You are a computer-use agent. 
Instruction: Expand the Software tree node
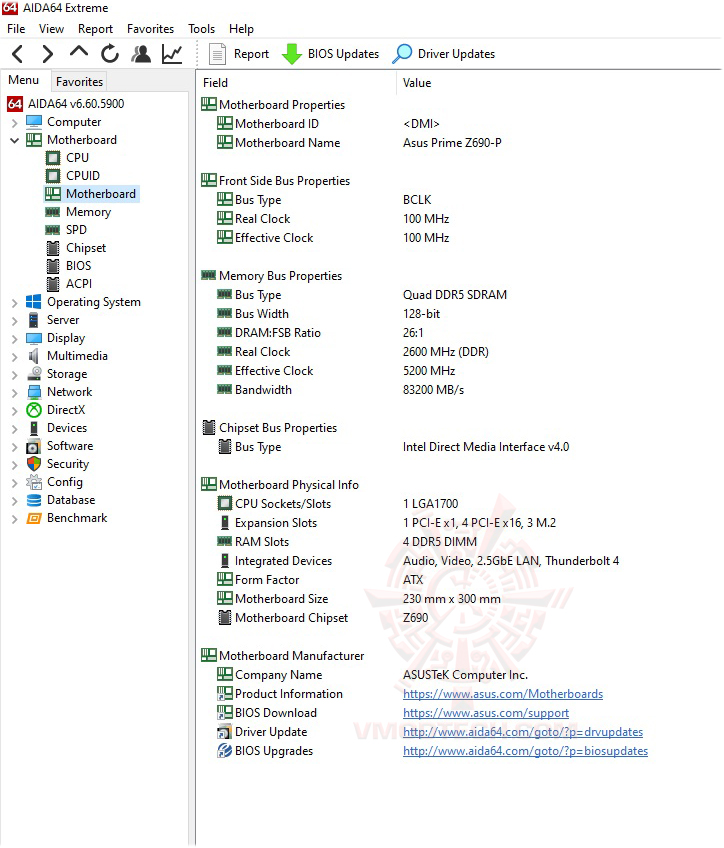click(x=15, y=447)
